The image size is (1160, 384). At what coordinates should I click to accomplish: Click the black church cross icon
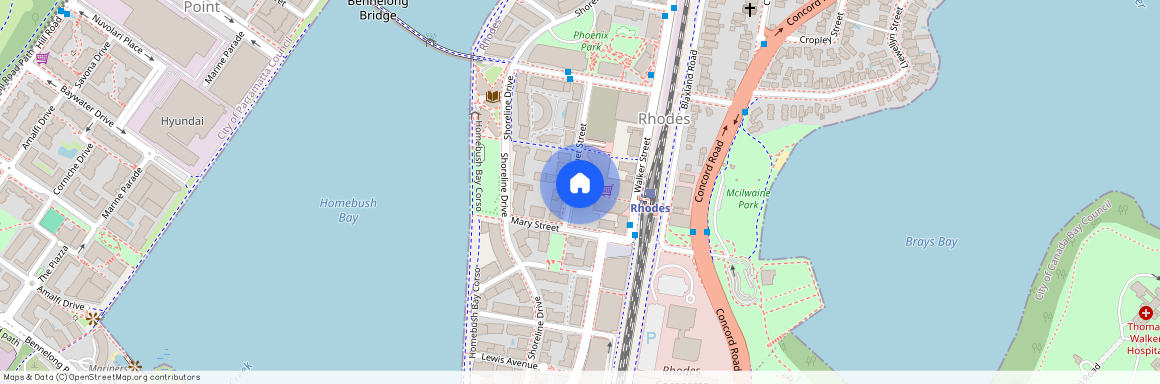click(x=750, y=10)
